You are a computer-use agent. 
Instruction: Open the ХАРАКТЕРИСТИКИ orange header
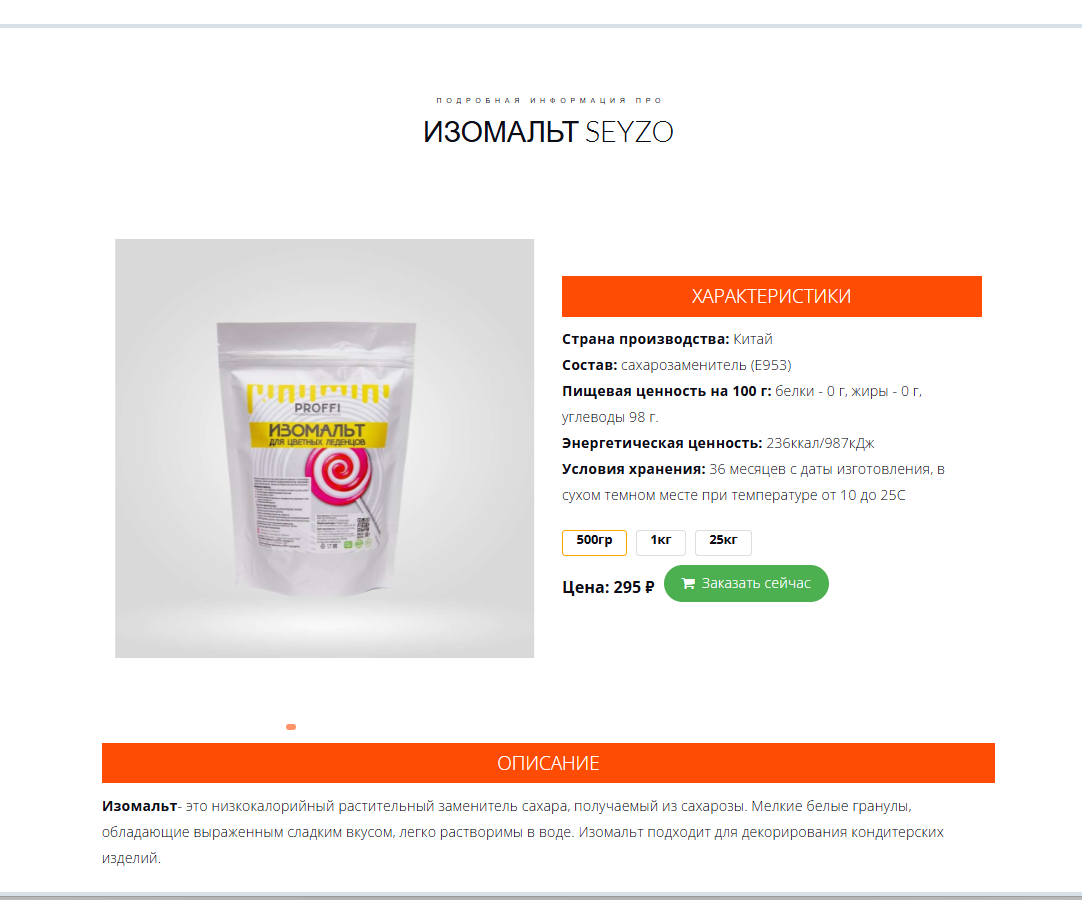pos(771,296)
